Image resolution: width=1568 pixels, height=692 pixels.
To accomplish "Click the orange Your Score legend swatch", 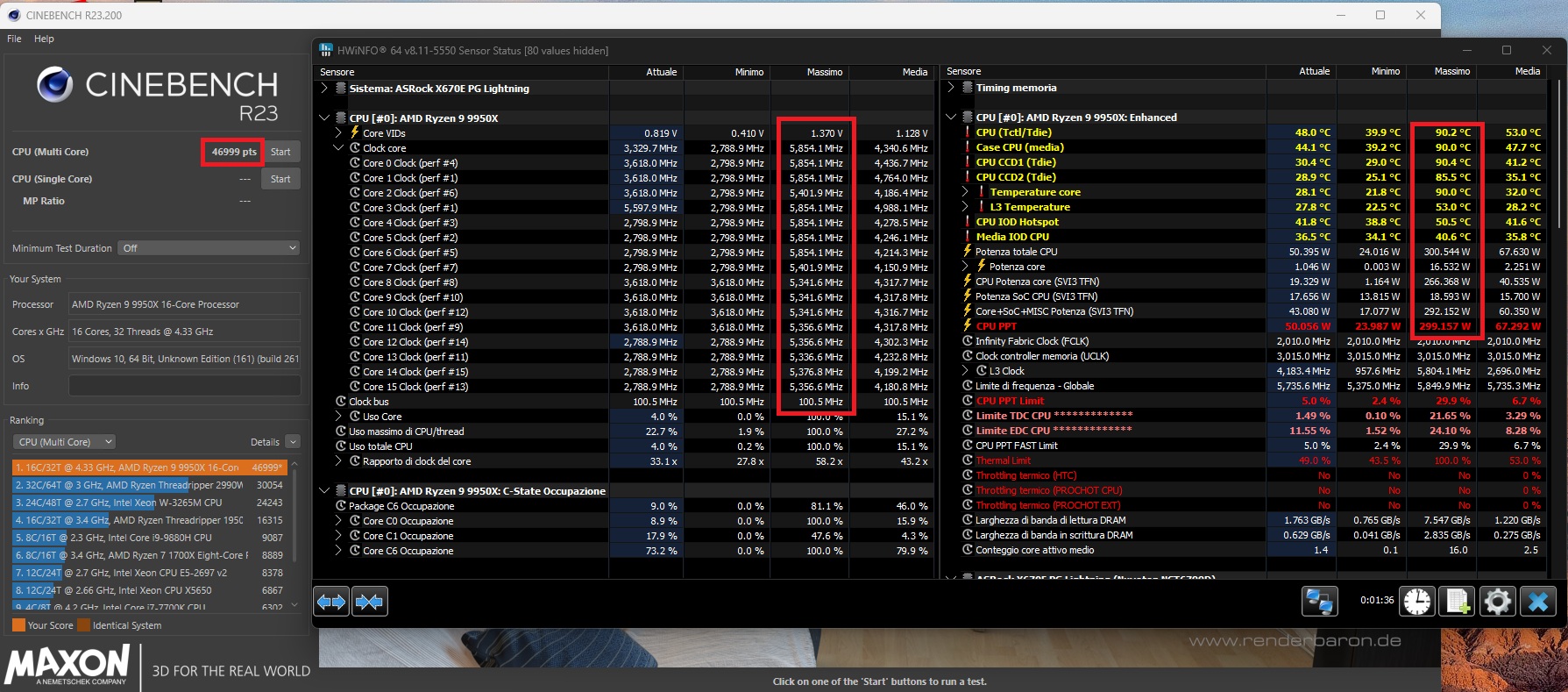I will coord(18,625).
